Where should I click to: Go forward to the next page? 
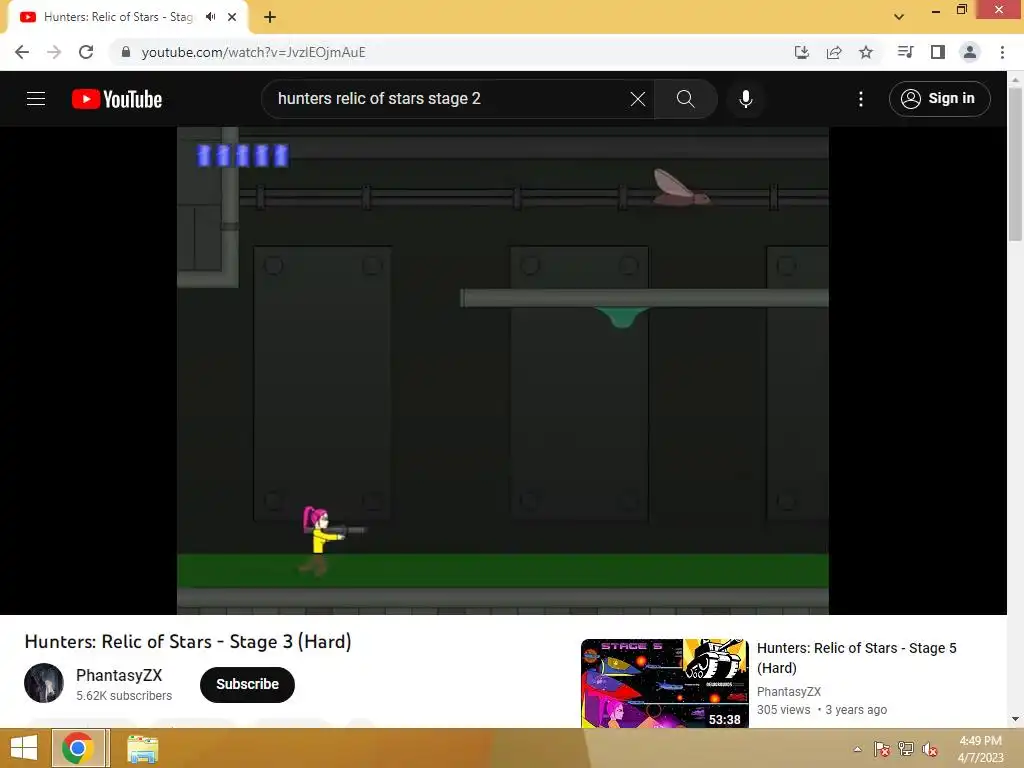(54, 52)
